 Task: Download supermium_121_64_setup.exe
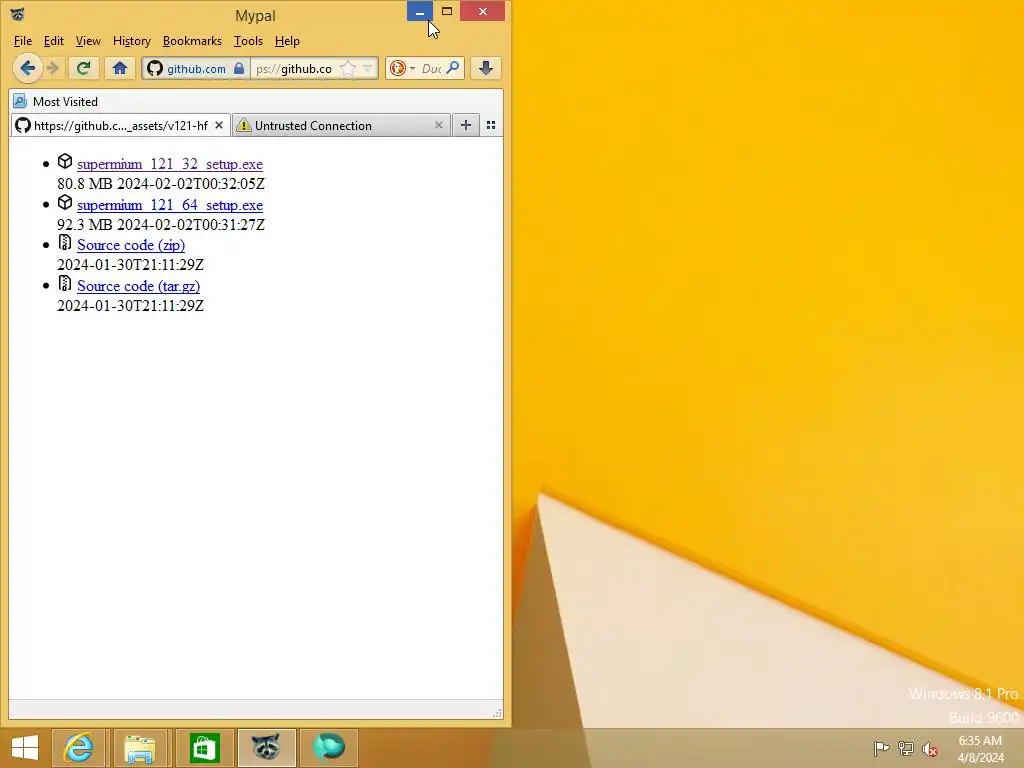pos(170,205)
